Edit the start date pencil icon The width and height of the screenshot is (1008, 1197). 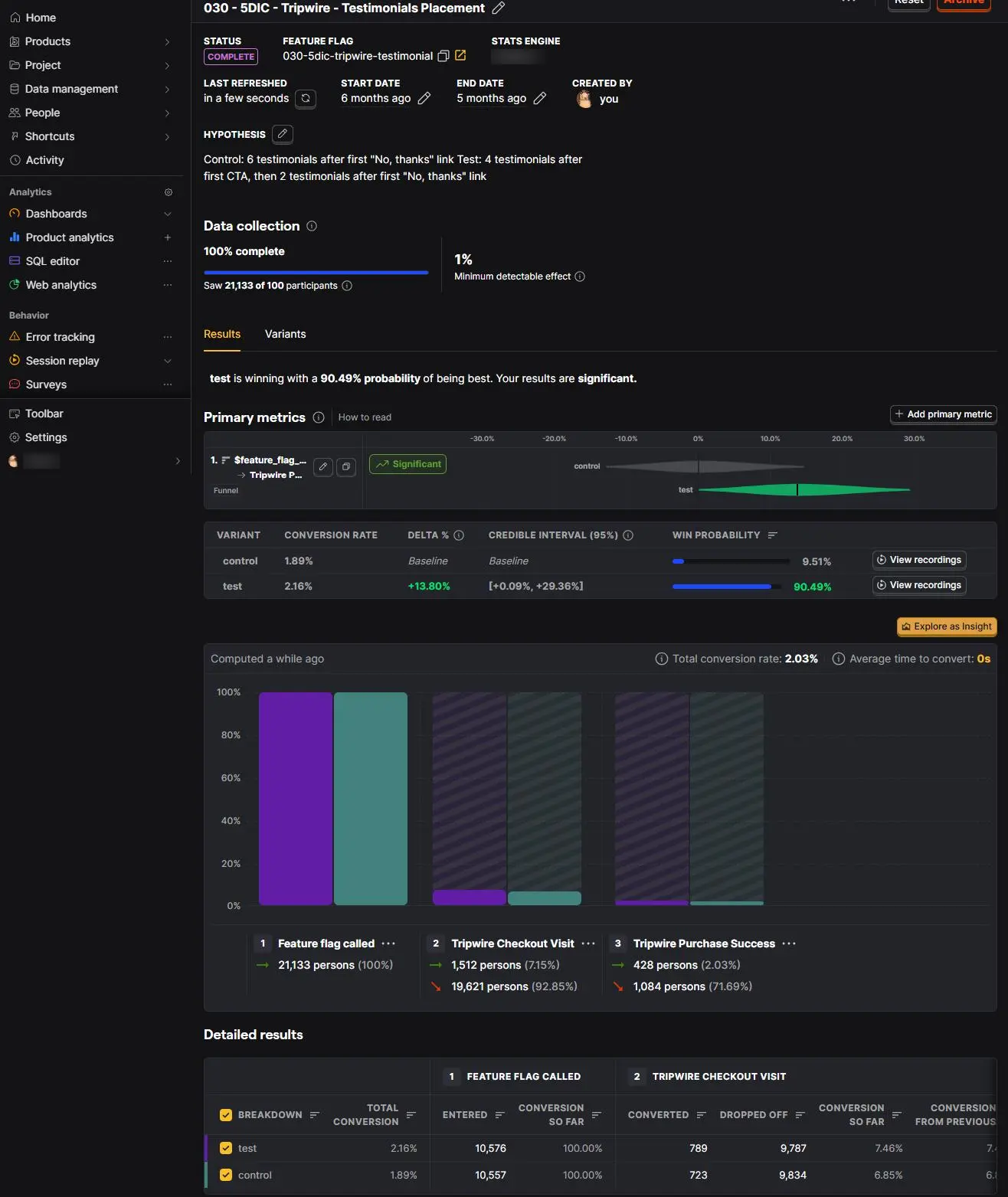pos(424,98)
